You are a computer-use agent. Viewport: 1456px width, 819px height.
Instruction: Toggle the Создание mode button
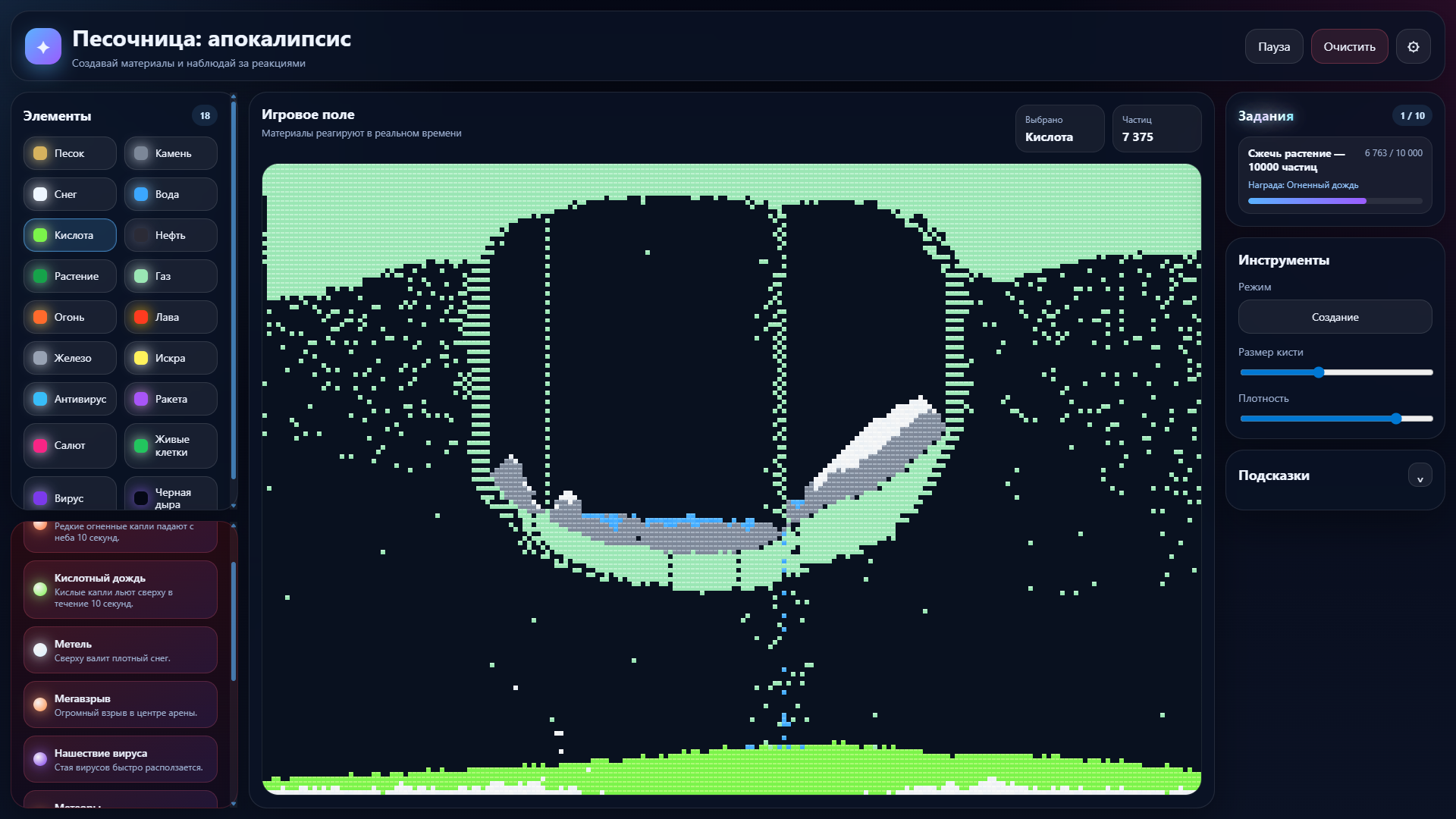pos(1335,317)
